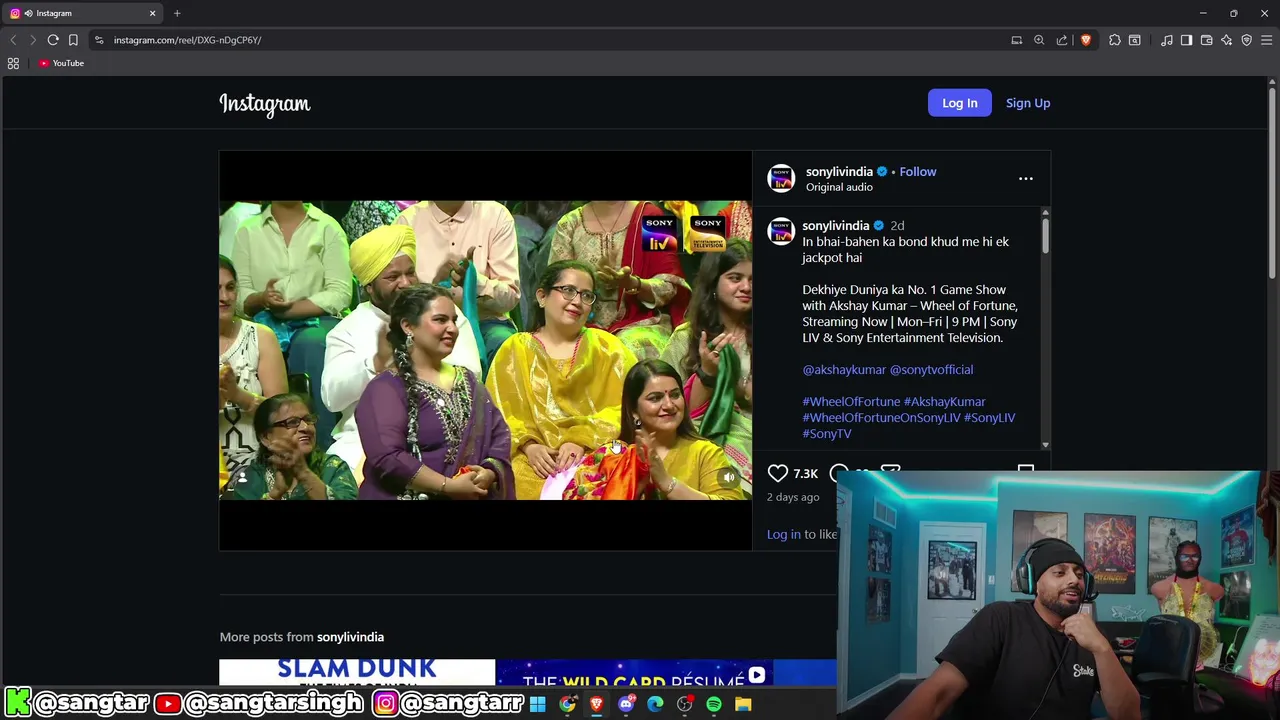Open the Wild Card Resume post thumbnail
The width and height of the screenshot is (1280, 720).
(634, 673)
